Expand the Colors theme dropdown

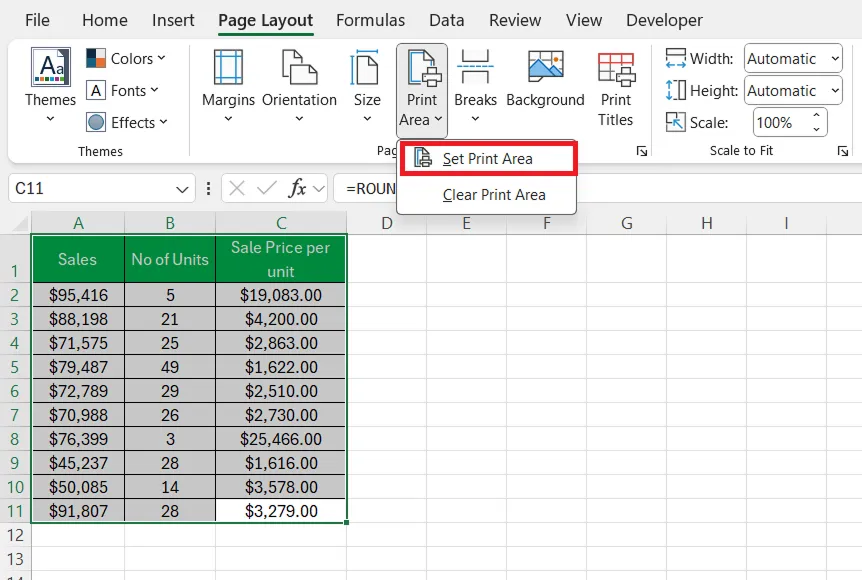pos(126,59)
